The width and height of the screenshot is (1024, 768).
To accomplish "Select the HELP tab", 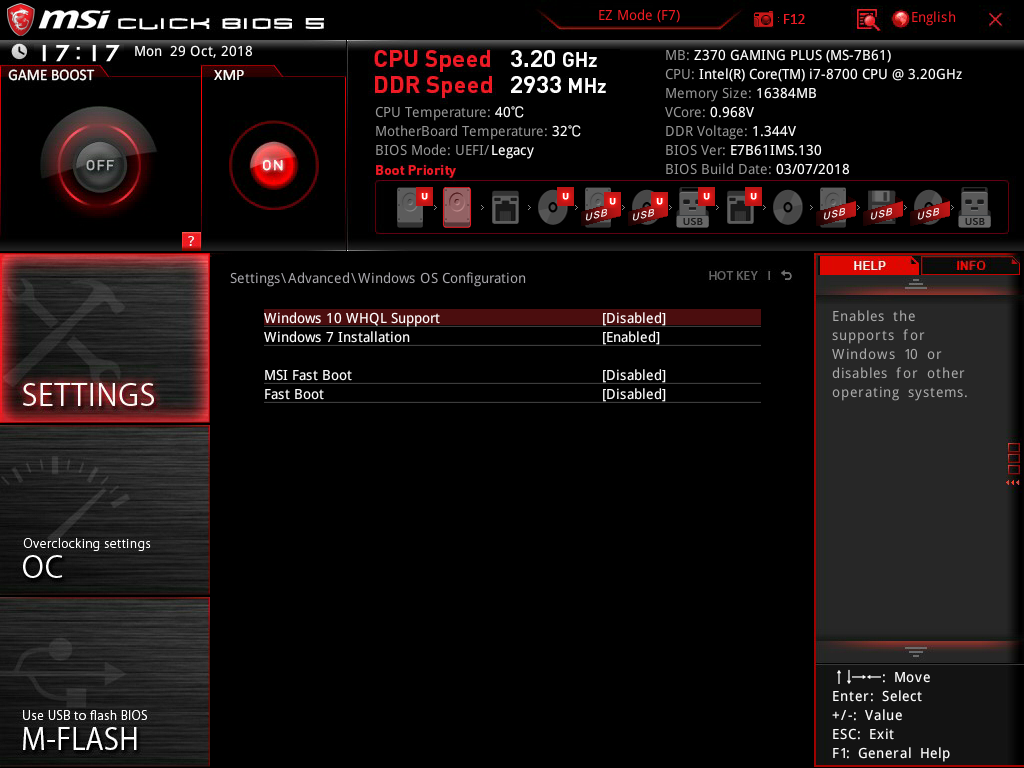I will tap(869, 266).
